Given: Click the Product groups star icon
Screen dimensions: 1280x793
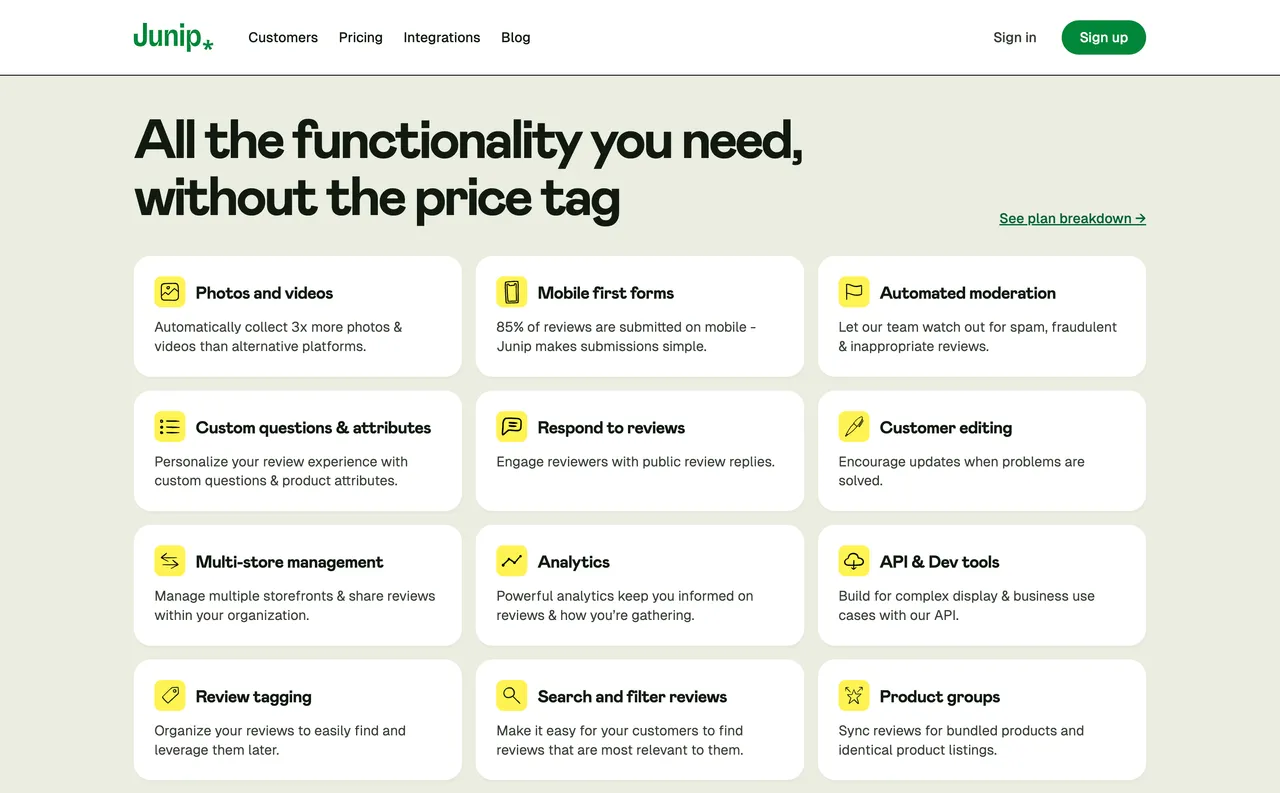Looking at the screenshot, I should tap(854, 696).
